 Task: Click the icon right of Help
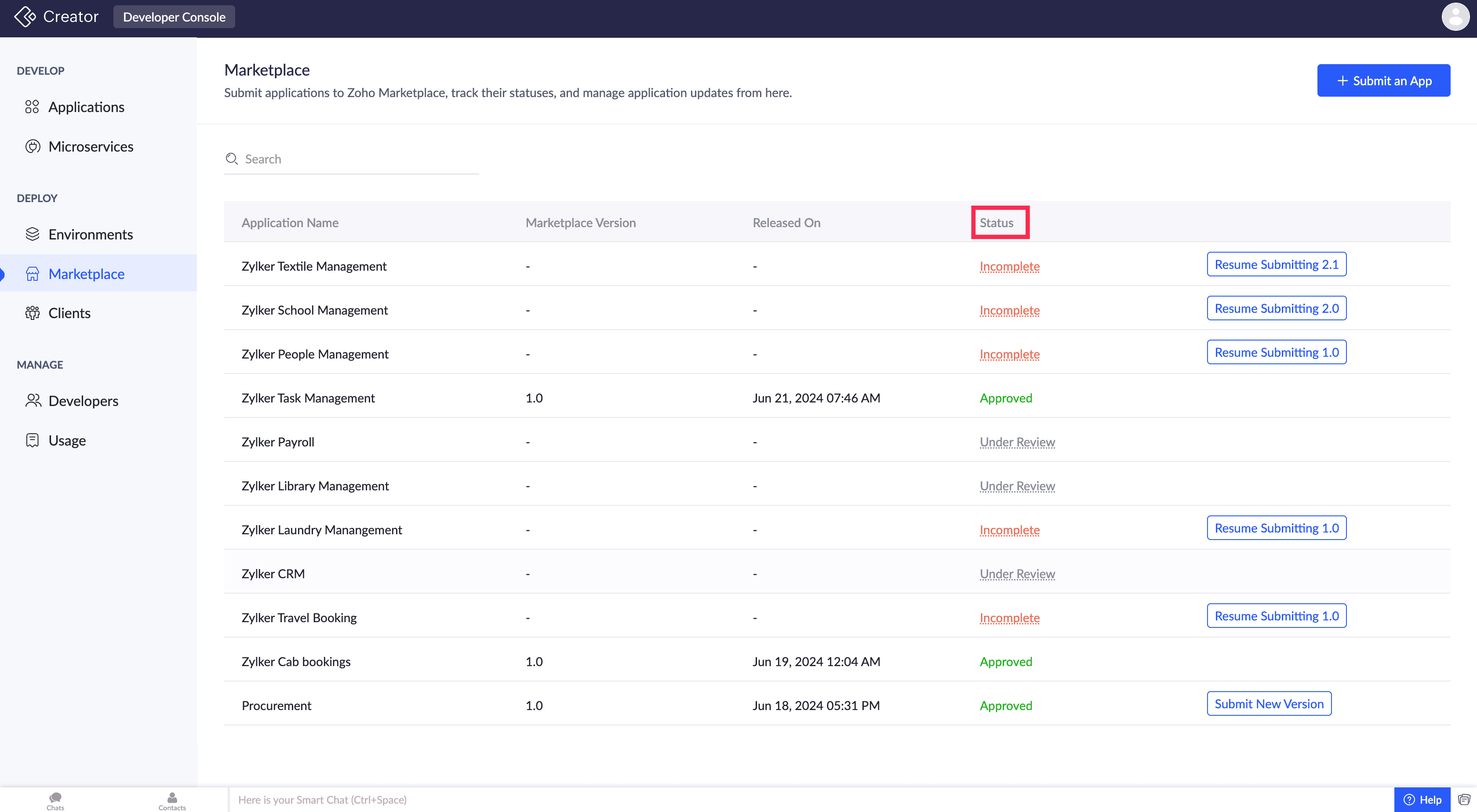pos(1463,799)
